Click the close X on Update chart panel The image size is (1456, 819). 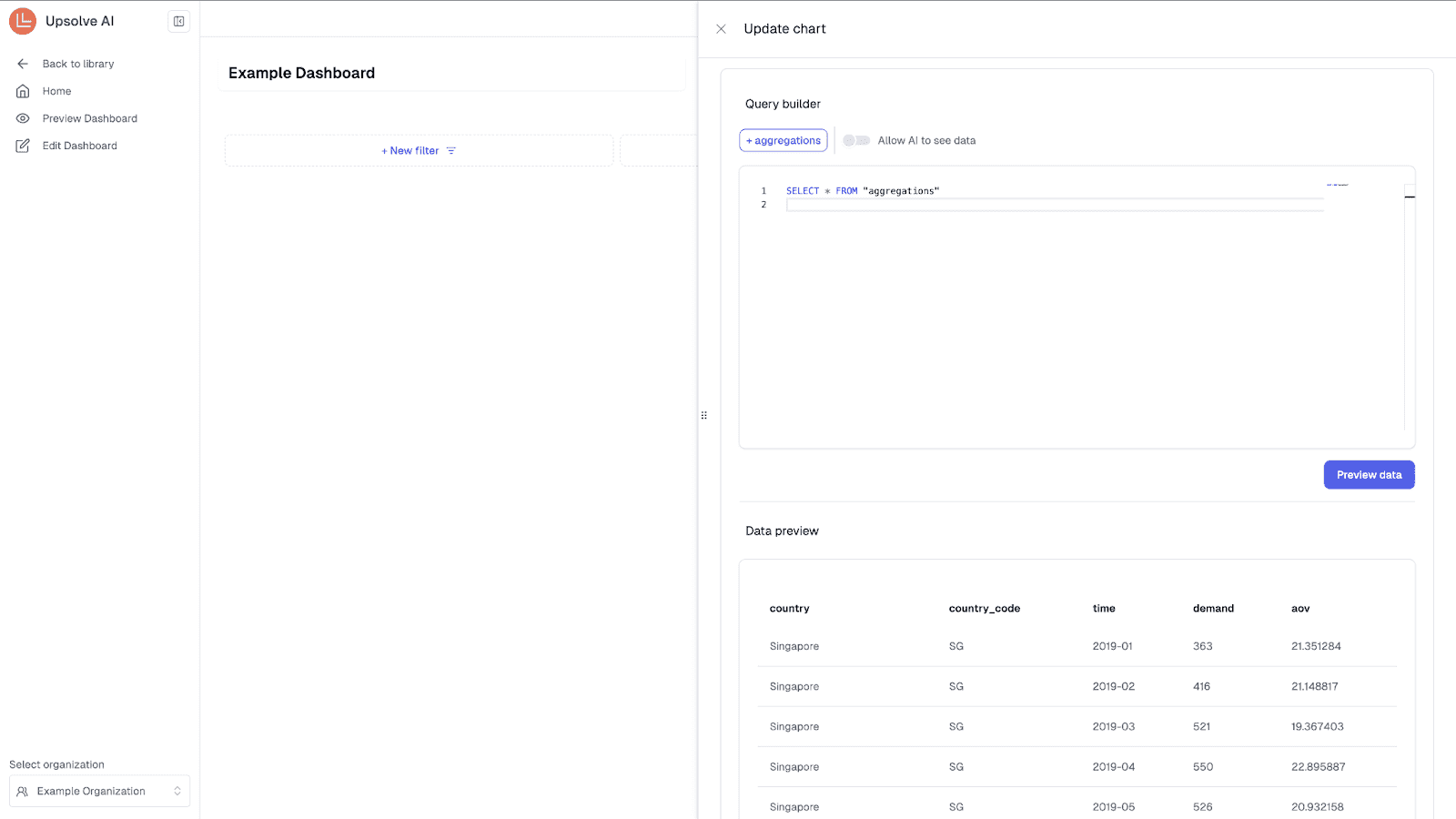(721, 28)
